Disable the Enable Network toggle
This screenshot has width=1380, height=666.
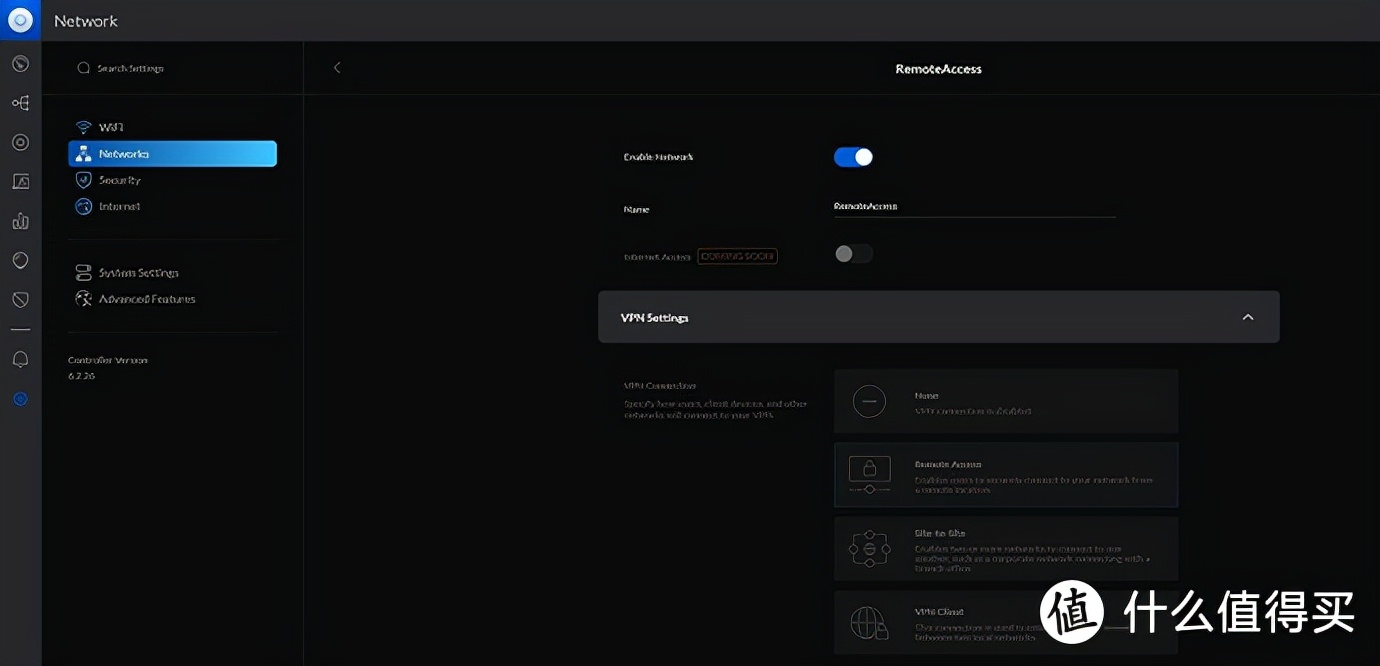853,157
